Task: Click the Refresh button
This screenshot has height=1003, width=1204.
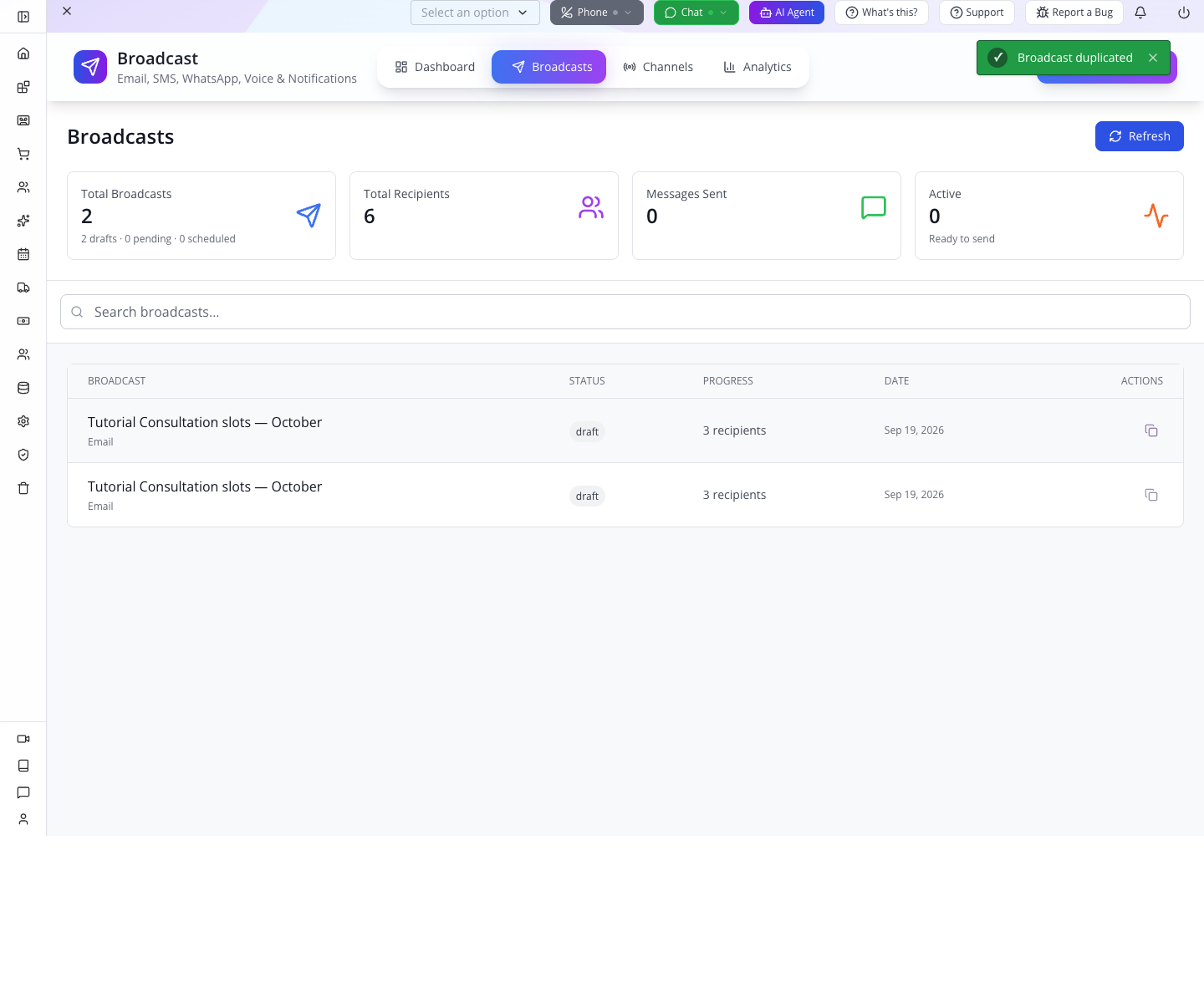Action: click(1140, 136)
